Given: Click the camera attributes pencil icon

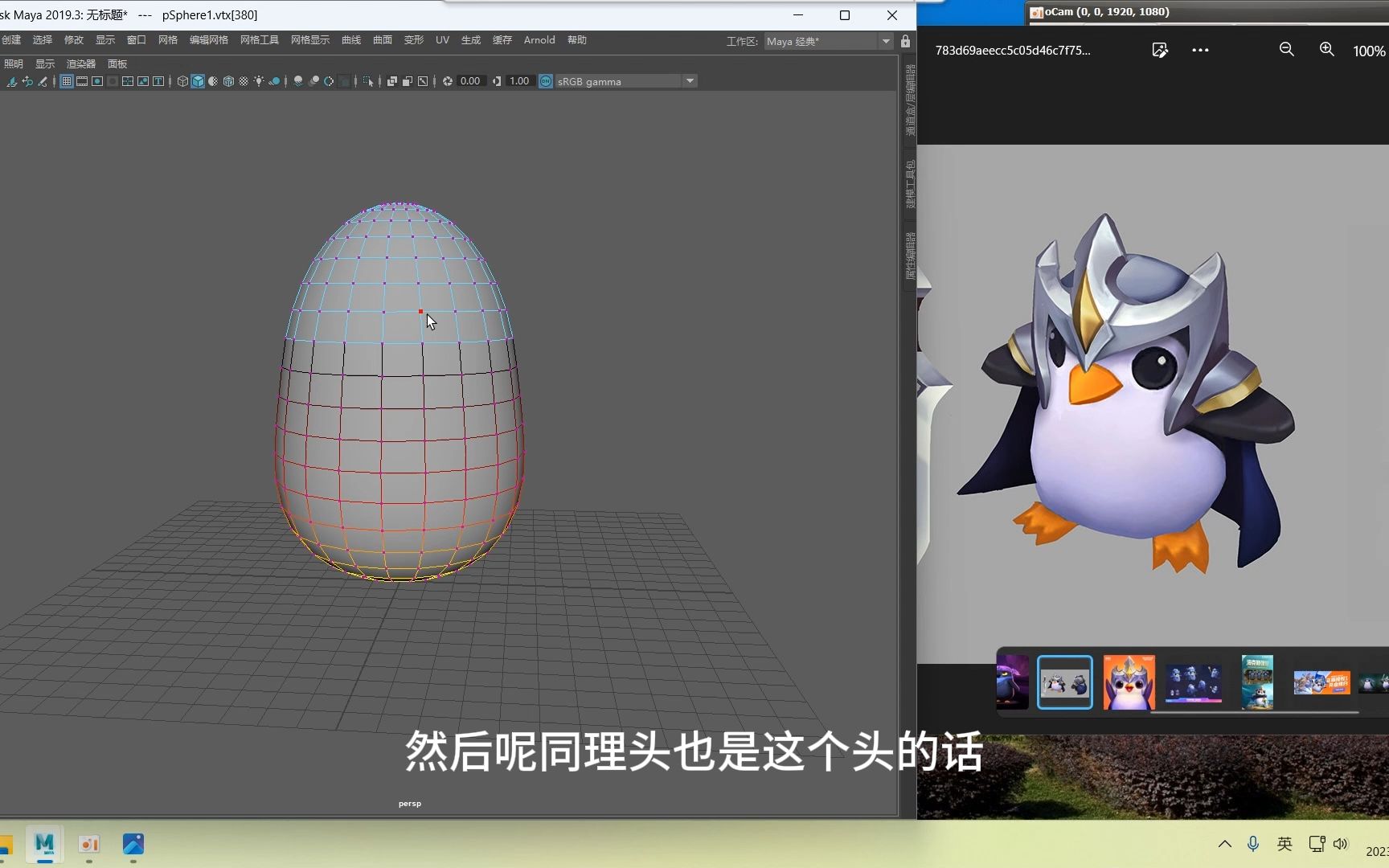Looking at the screenshot, I should coord(43,81).
